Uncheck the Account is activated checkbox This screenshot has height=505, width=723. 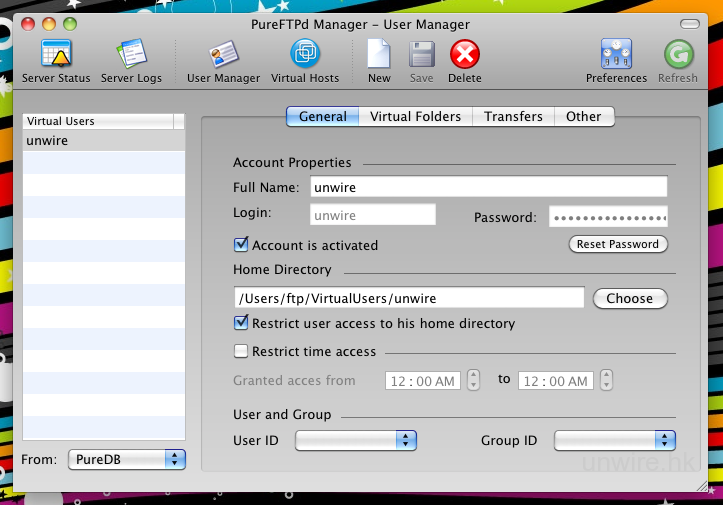[x=241, y=244]
